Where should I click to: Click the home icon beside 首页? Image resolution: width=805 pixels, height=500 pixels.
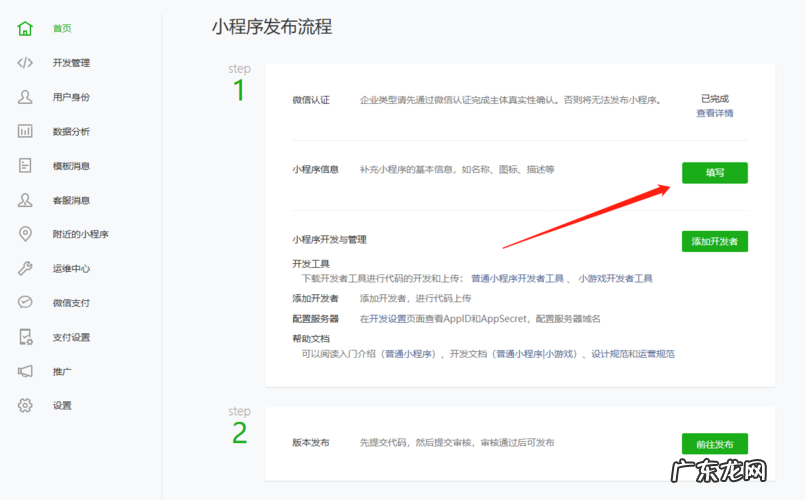click(25, 28)
